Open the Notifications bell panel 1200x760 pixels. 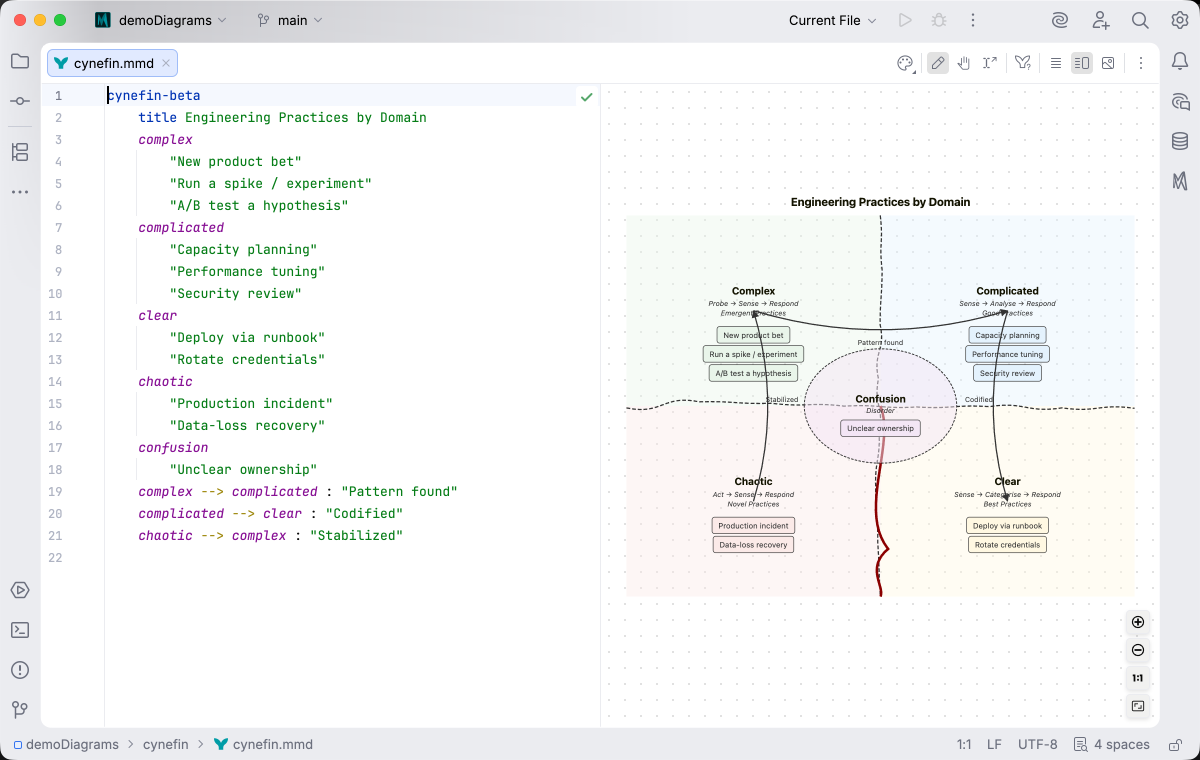1180,61
